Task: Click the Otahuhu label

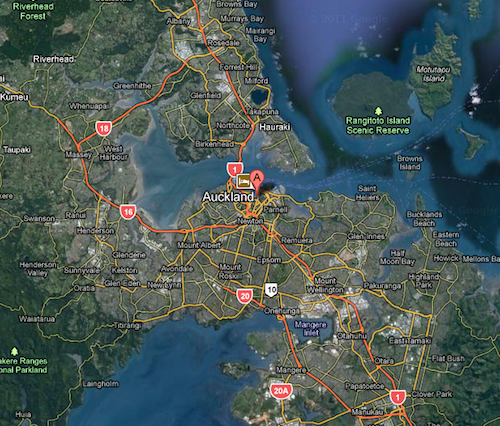Action: coord(352,336)
